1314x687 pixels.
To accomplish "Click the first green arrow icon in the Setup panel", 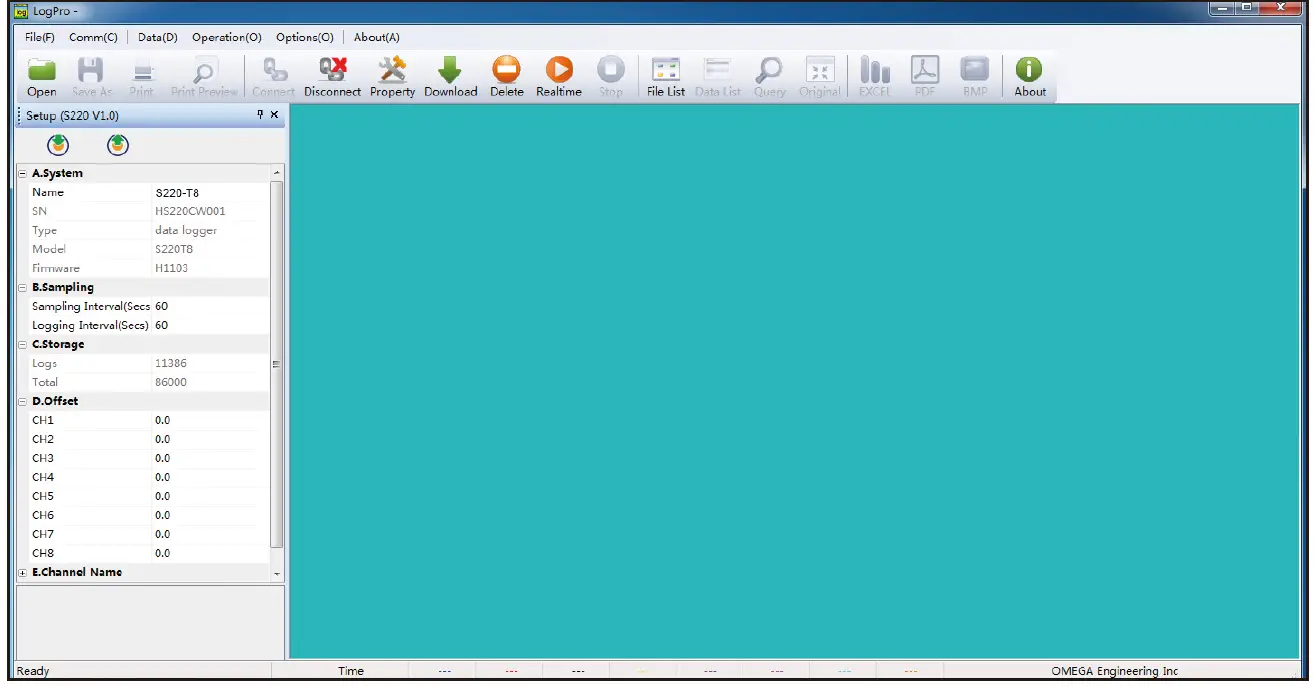I will coord(59,146).
